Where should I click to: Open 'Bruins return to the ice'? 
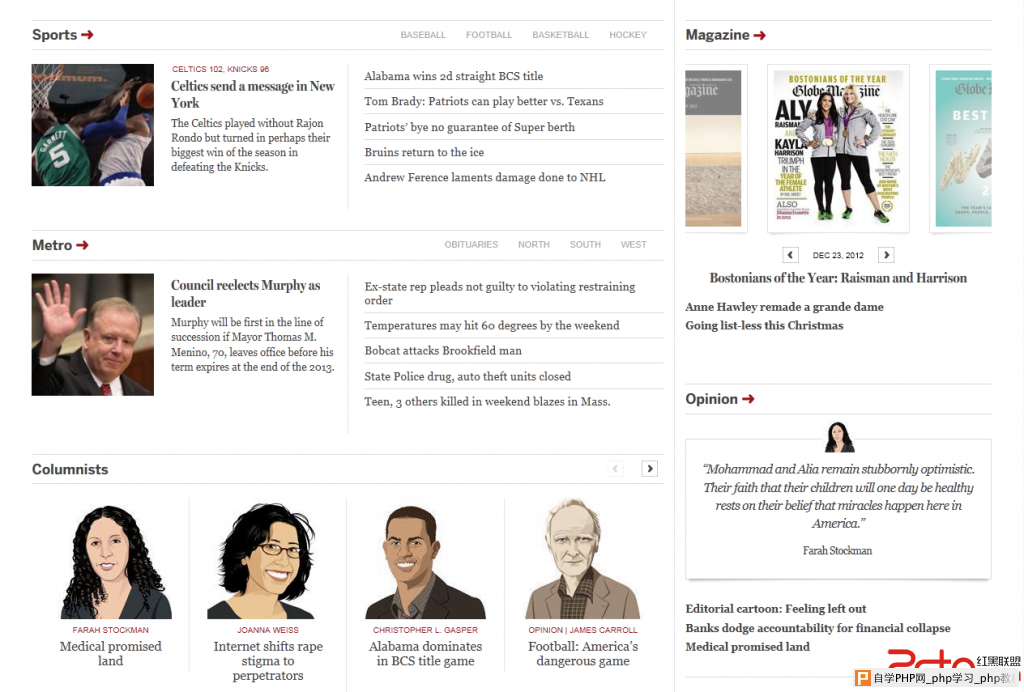(424, 152)
